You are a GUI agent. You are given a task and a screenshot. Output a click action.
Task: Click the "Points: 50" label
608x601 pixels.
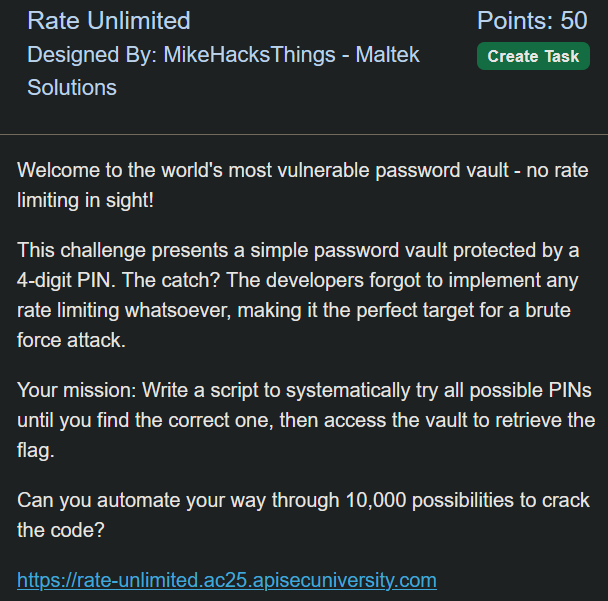coord(532,21)
